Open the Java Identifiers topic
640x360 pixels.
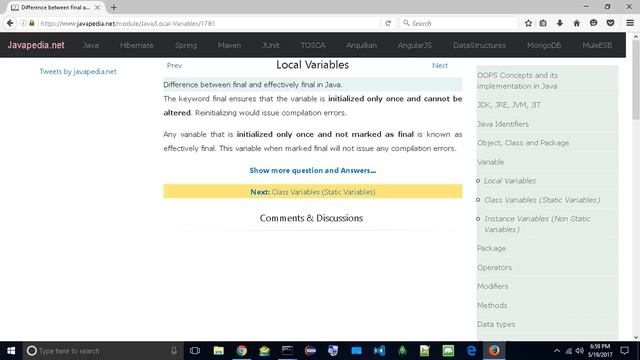click(503, 124)
